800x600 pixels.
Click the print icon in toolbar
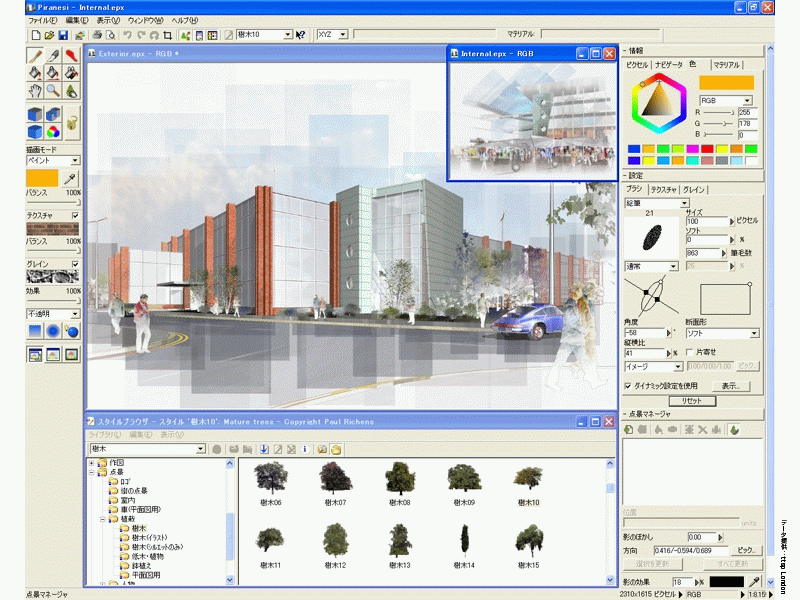98,35
